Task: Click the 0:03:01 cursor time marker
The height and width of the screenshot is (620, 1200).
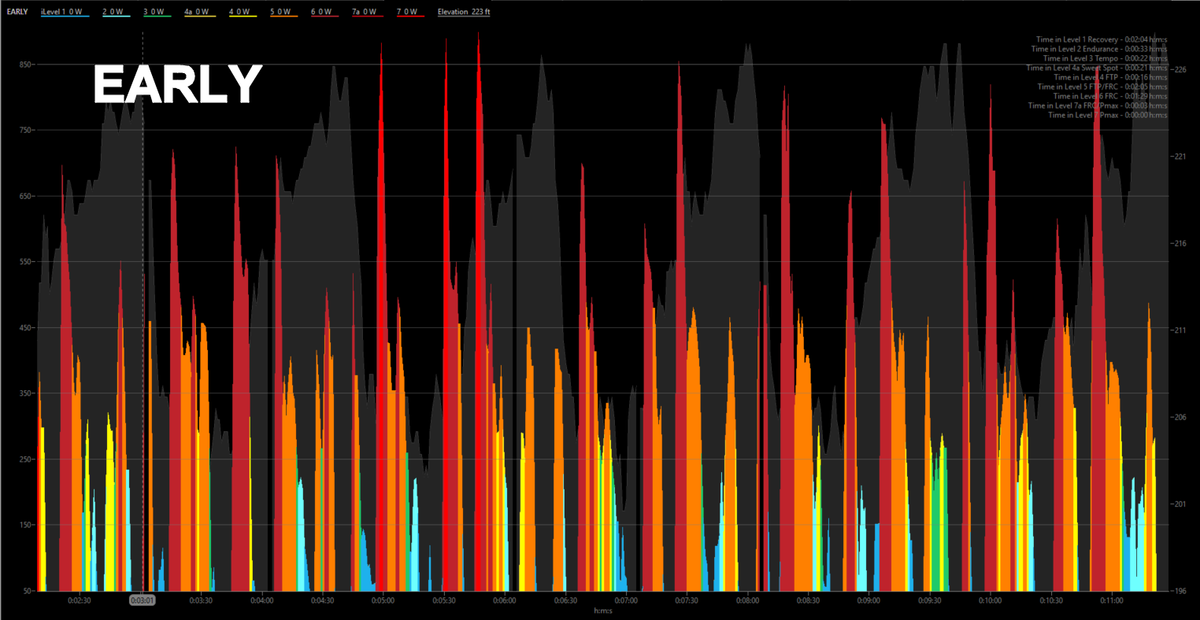Action: (142, 600)
